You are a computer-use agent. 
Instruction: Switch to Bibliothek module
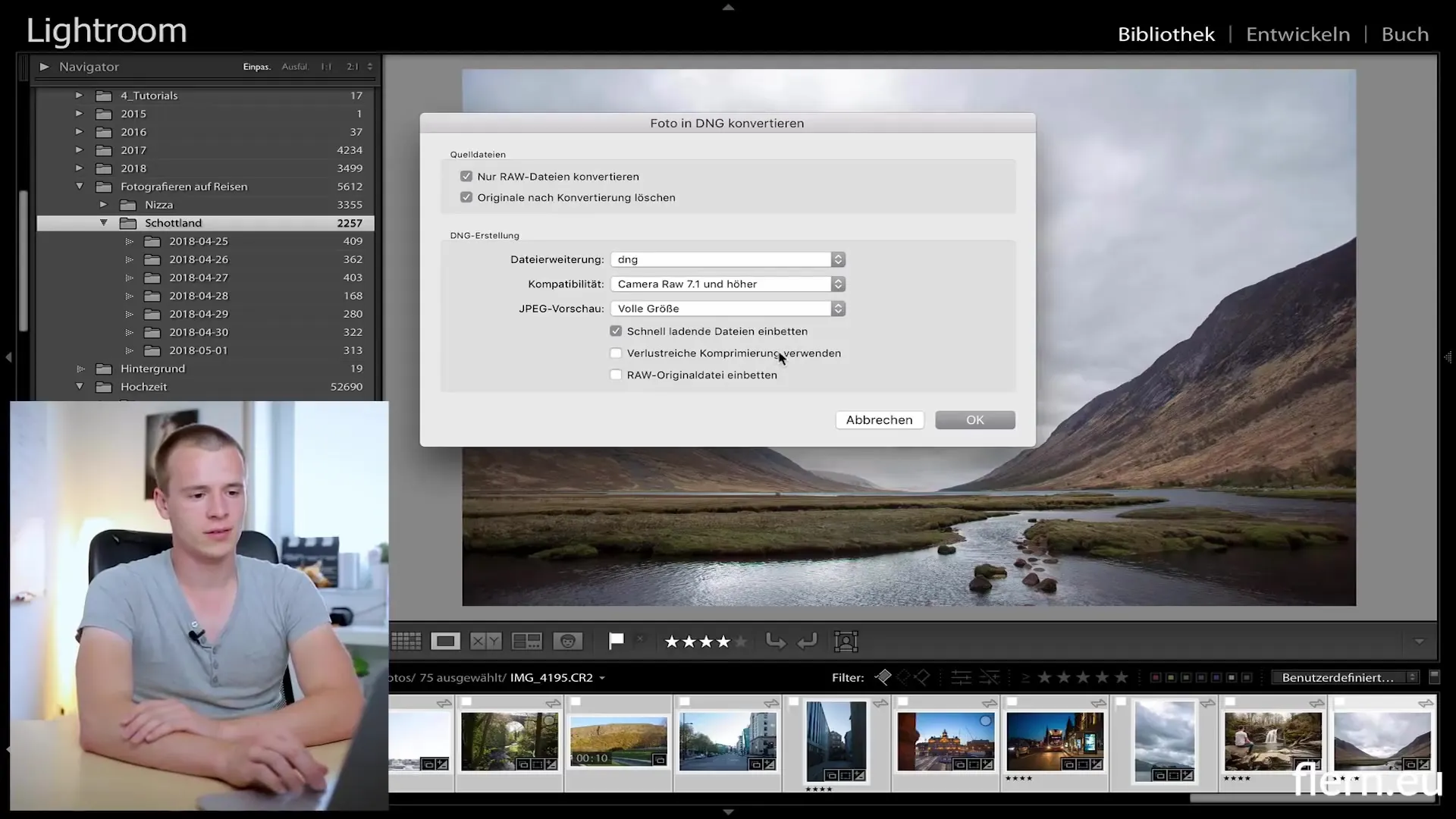[x=1166, y=34]
